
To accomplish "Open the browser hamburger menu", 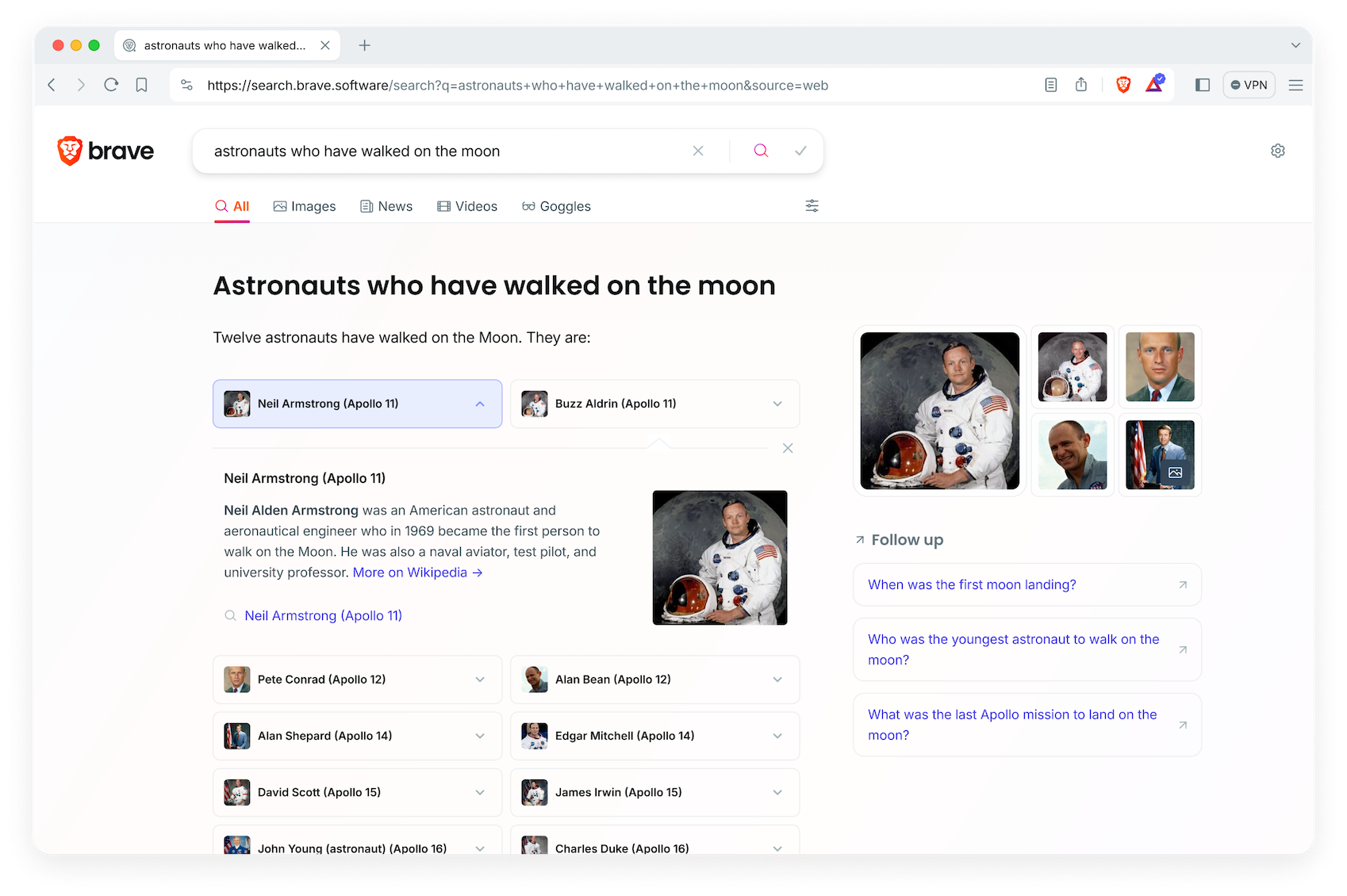I will click(x=1295, y=85).
